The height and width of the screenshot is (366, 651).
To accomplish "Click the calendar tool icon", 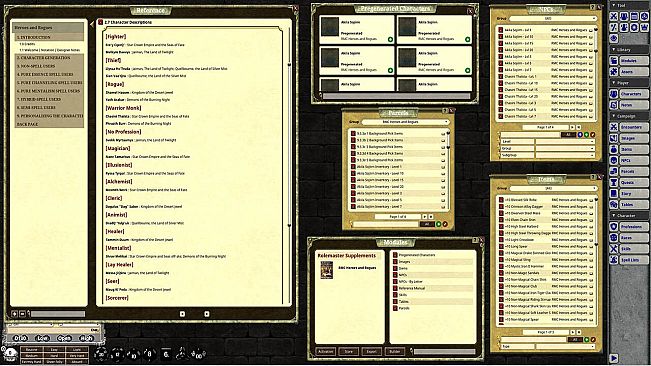I will click(634, 16).
